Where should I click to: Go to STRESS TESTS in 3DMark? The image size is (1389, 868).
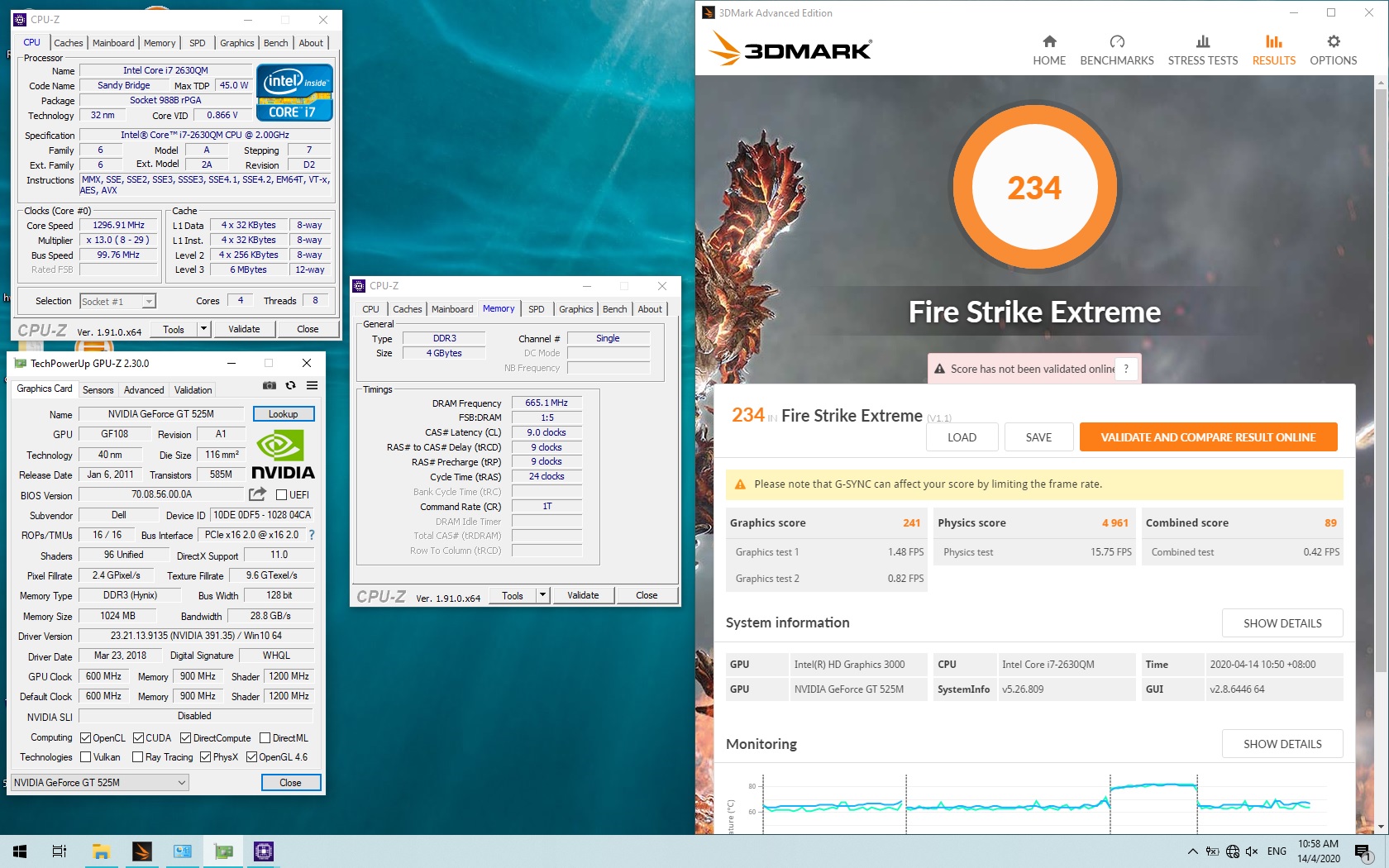[x=1203, y=50]
